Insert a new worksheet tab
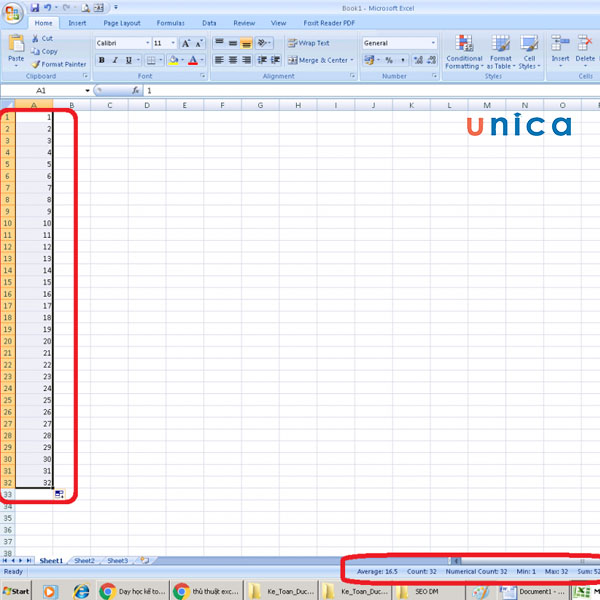This screenshot has width=600, height=600. 145,560
